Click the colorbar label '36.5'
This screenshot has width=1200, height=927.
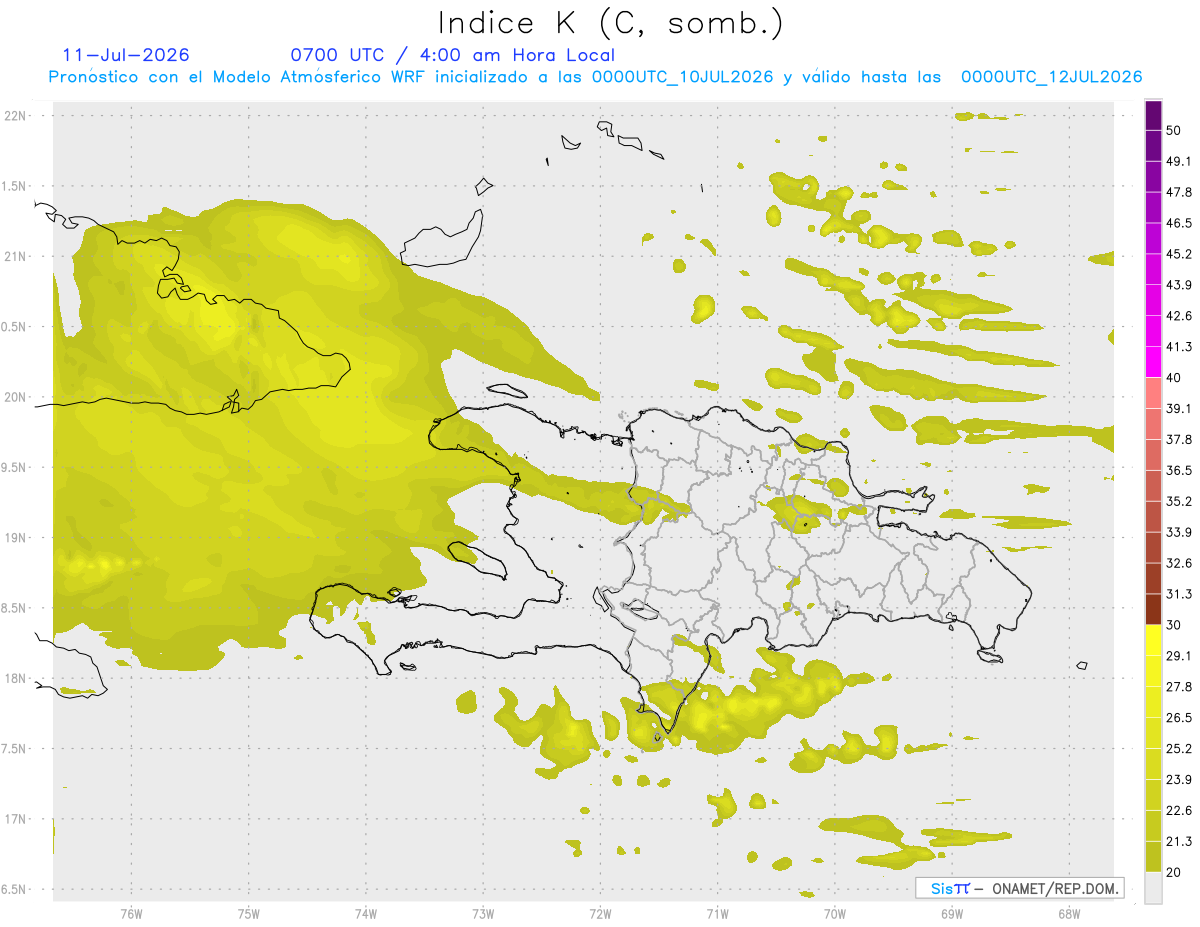(x=1179, y=470)
